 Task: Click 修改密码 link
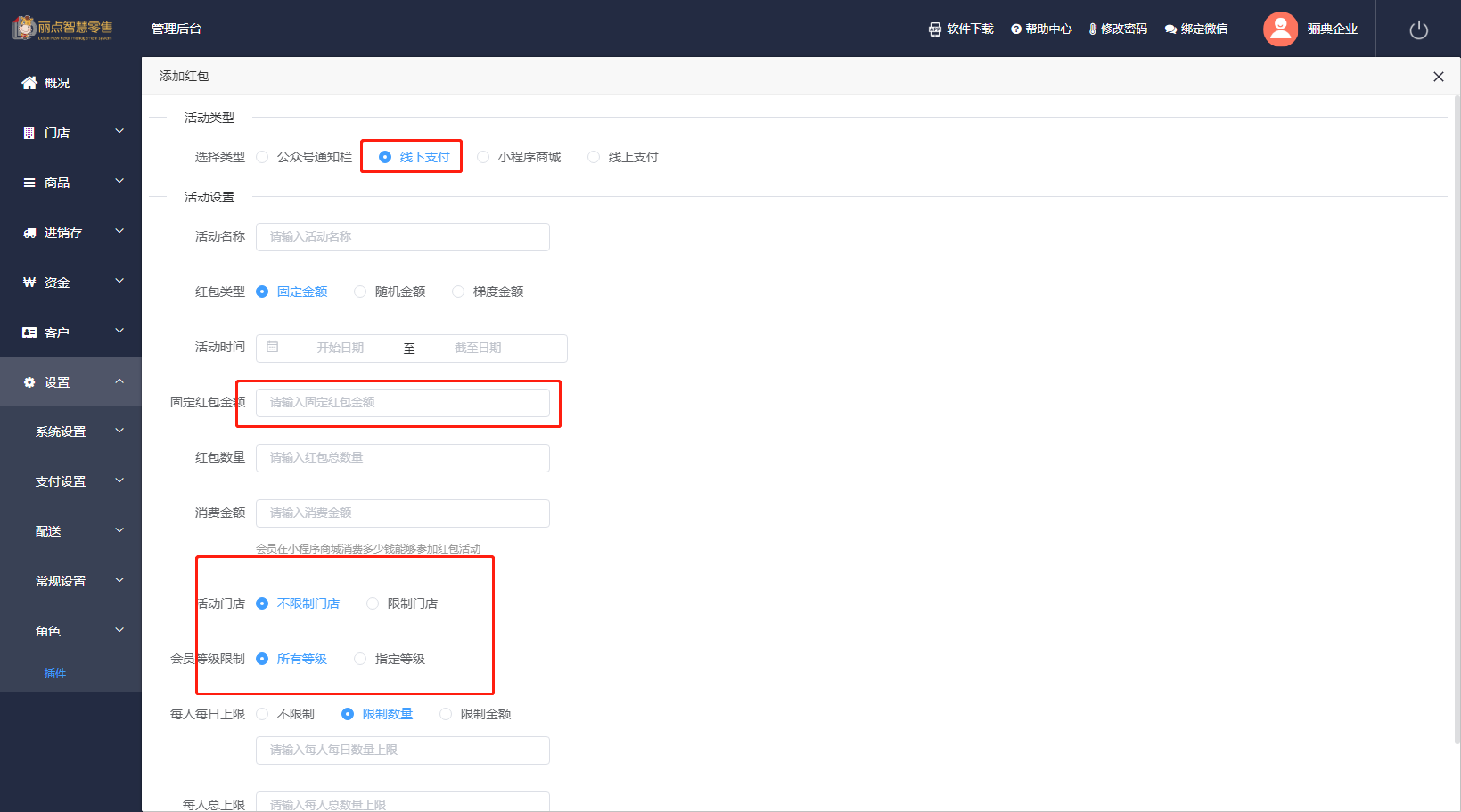1124,29
